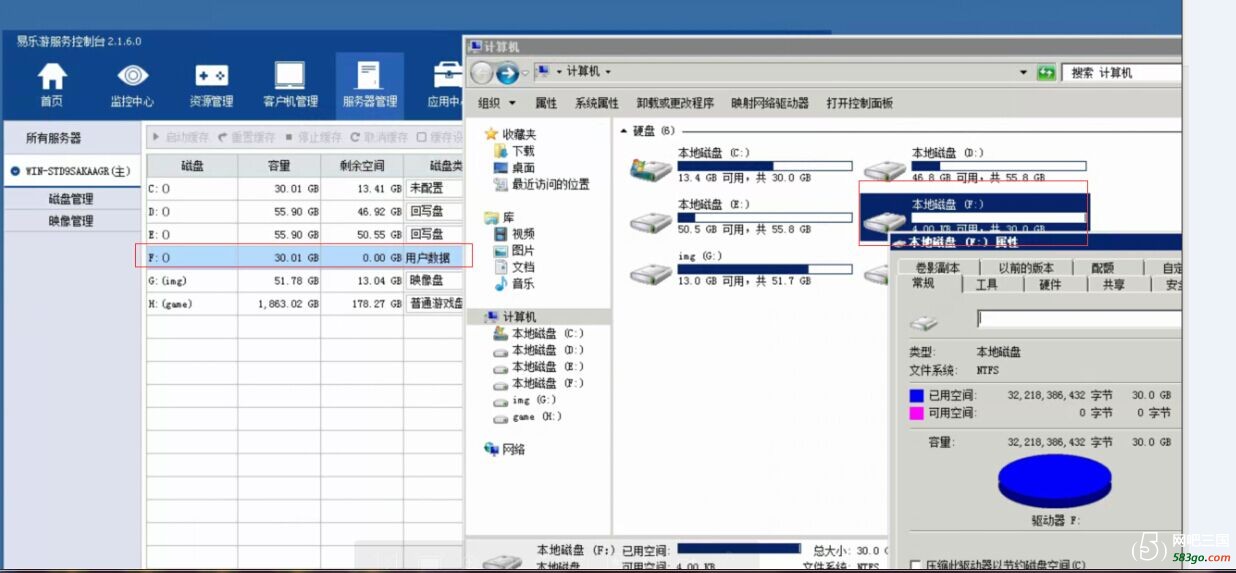Check 压缩此驱动器以节约磁盘空间 checkbox
Screen dimensions: 1236x573
point(916,565)
